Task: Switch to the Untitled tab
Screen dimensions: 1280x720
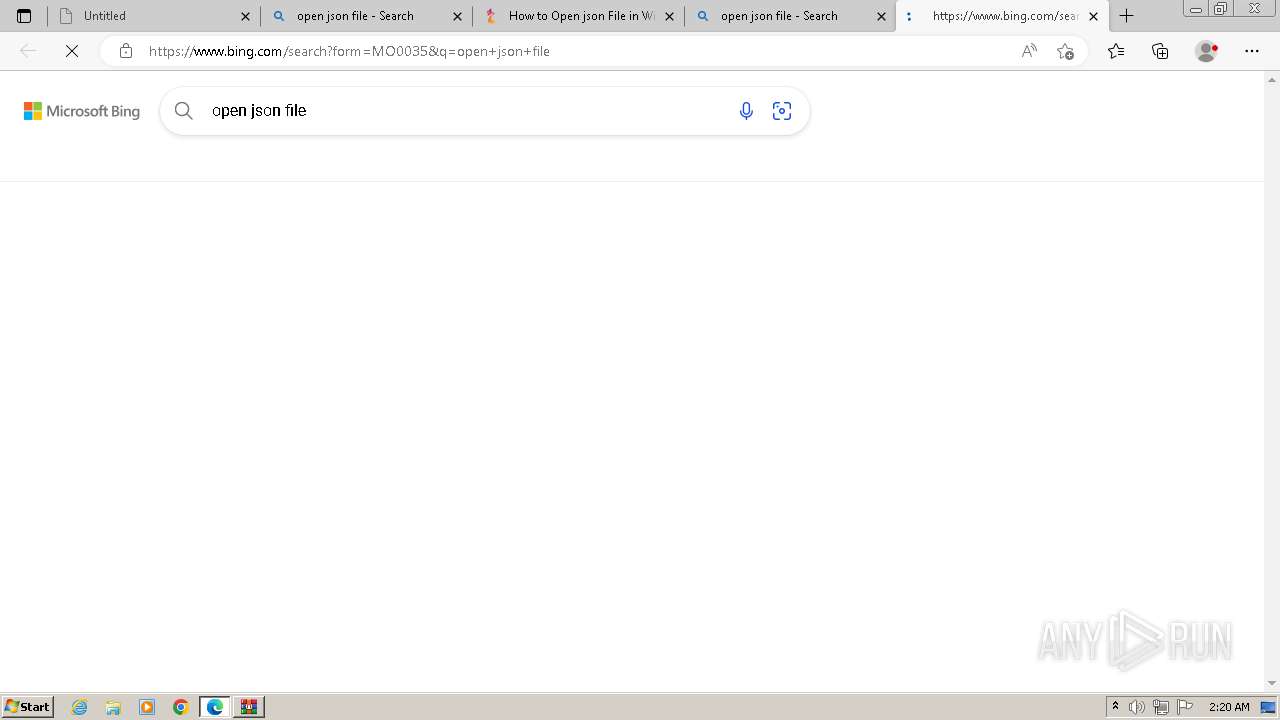Action: click(154, 16)
